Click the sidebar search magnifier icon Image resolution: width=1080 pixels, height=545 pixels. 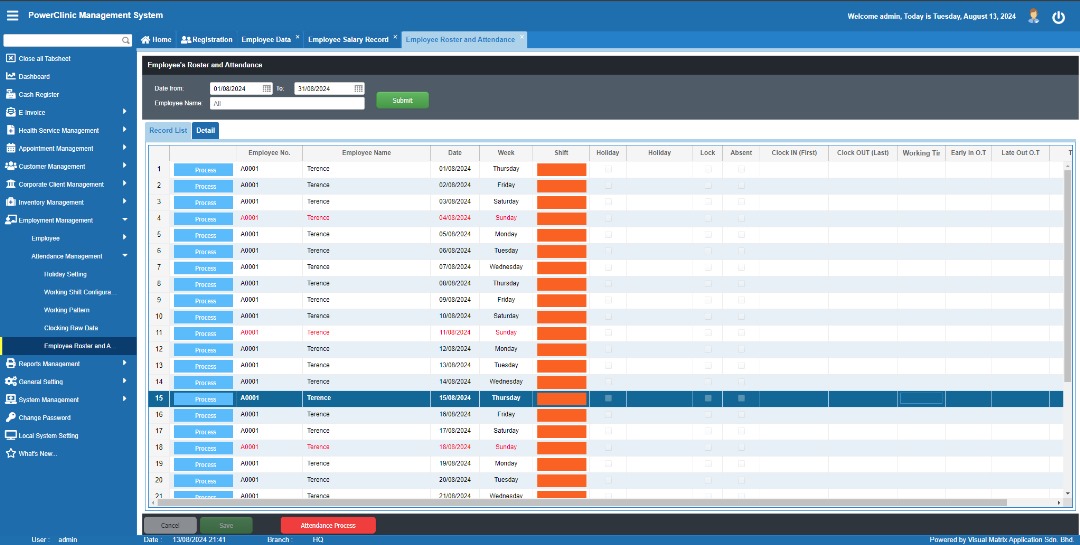point(126,40)
